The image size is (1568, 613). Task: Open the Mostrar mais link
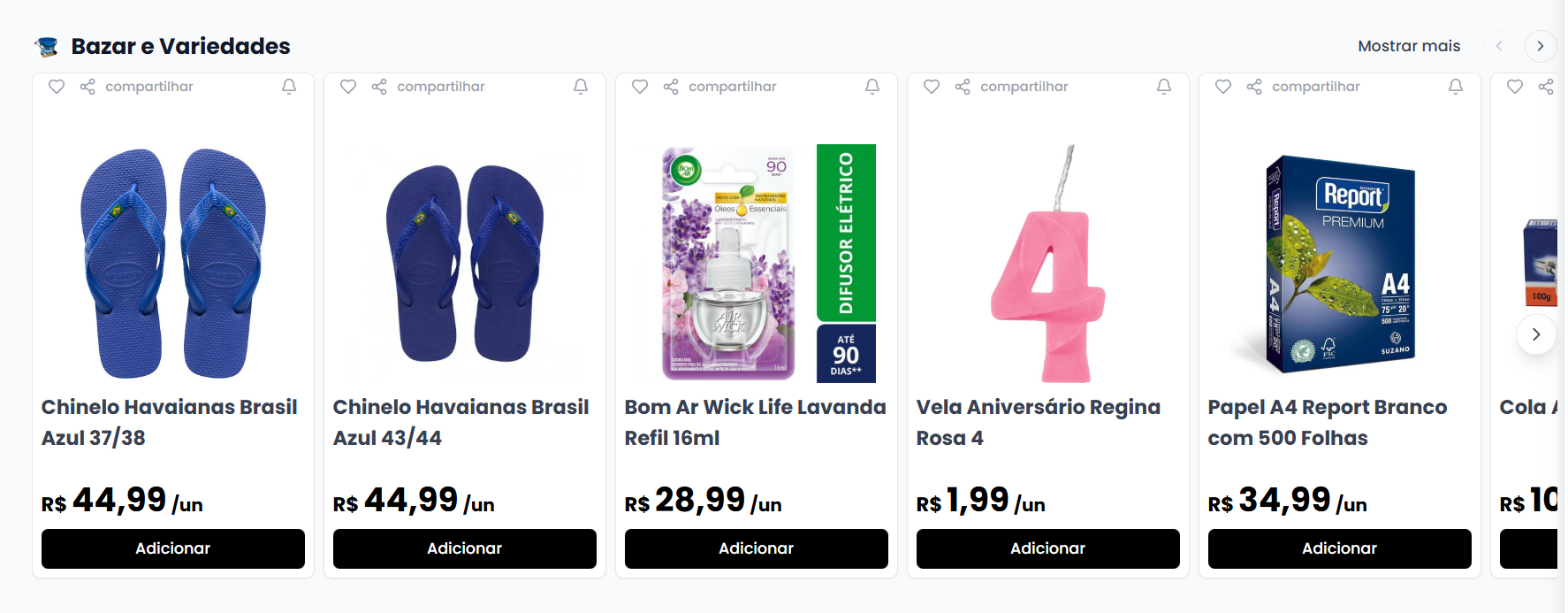click(x=1409, y=46)
